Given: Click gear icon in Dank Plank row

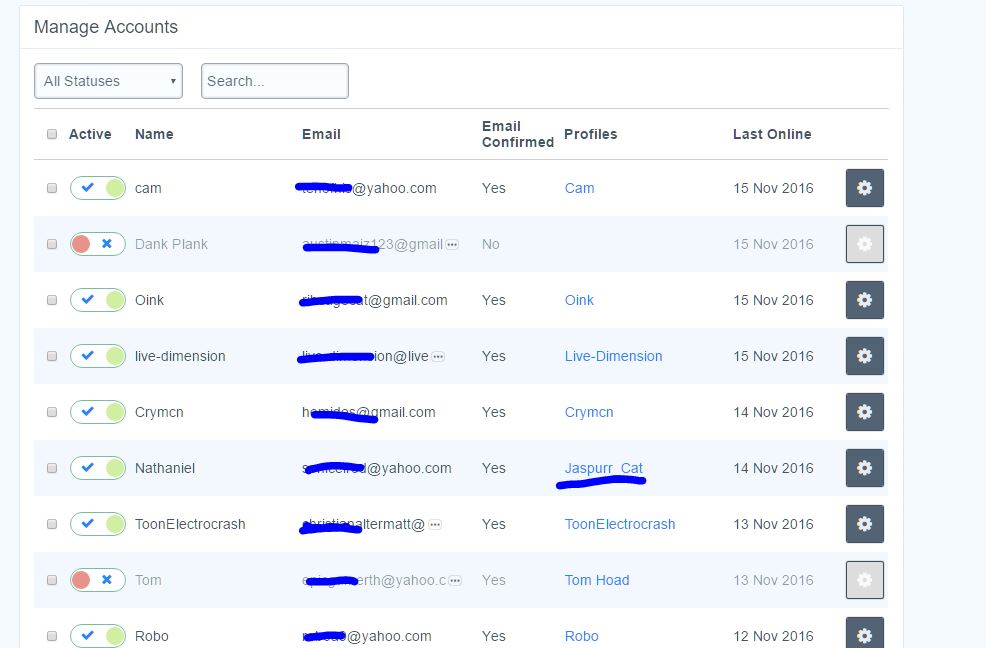Looking at the screenshot, I should coord(864,244).
